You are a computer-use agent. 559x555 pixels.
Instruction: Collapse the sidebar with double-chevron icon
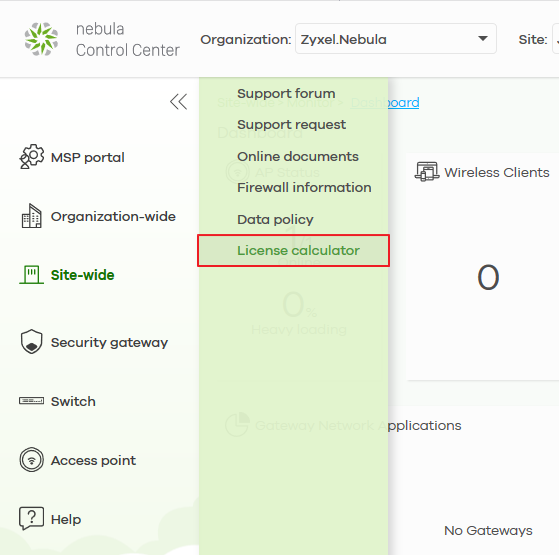(178, 102)
